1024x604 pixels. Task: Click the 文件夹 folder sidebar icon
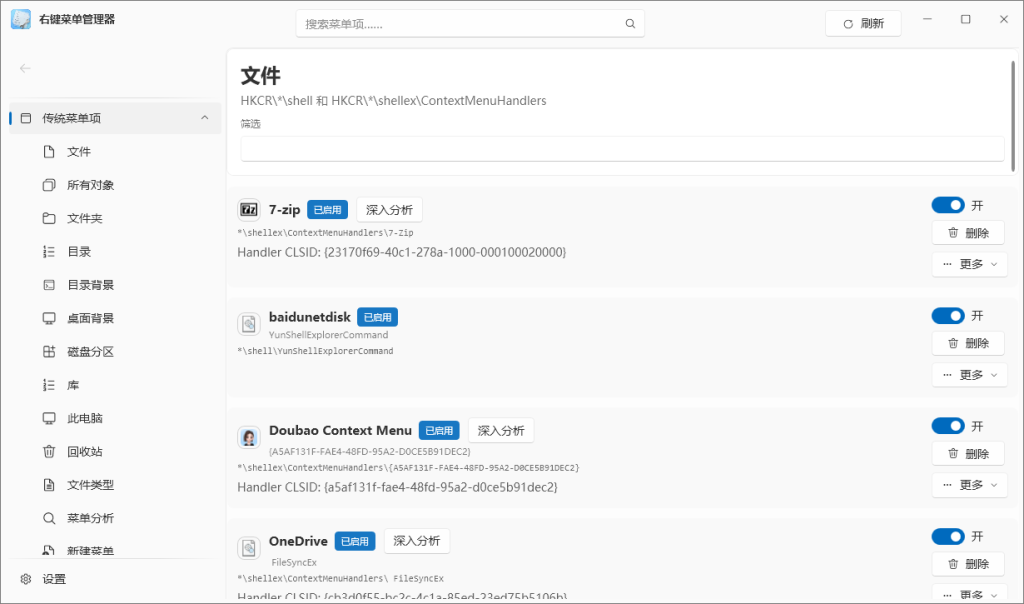coord(49,218)
